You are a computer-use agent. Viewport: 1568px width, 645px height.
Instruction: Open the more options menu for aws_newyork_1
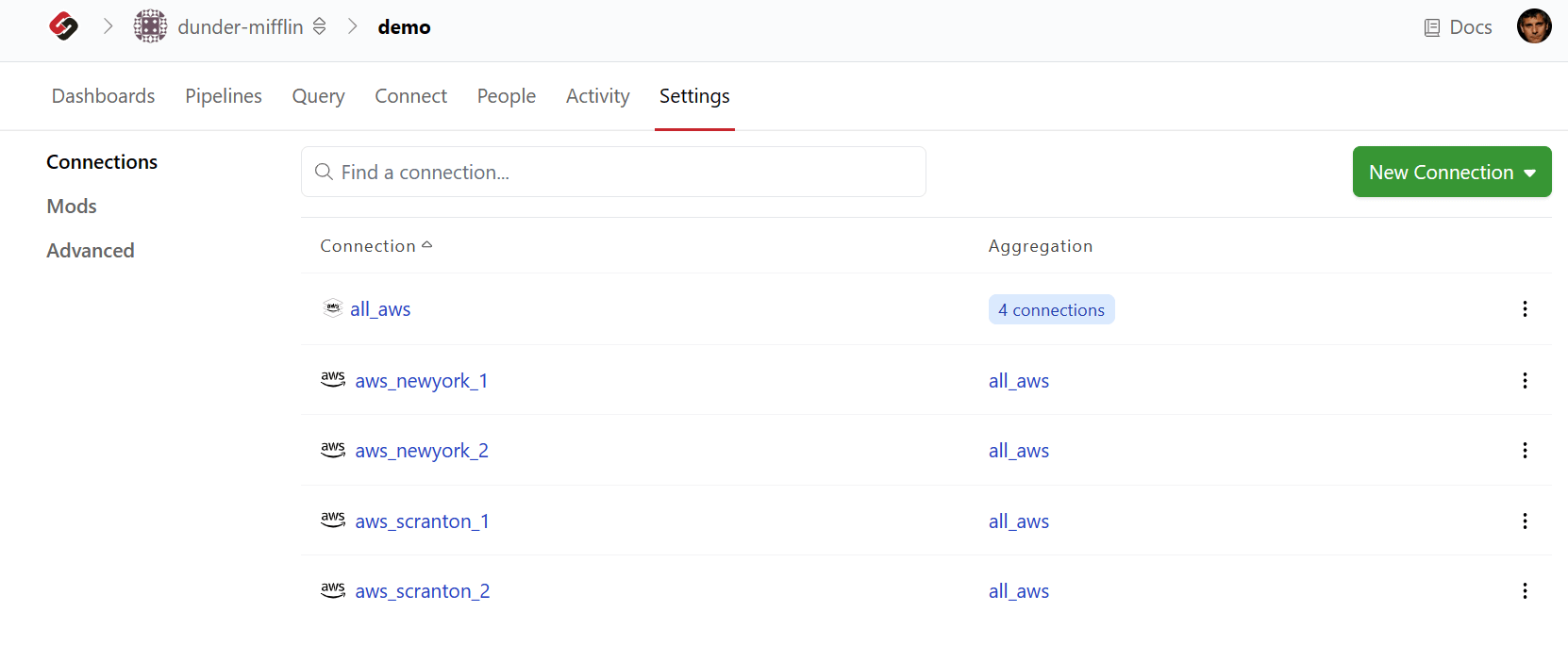(x=1525, y=381)
